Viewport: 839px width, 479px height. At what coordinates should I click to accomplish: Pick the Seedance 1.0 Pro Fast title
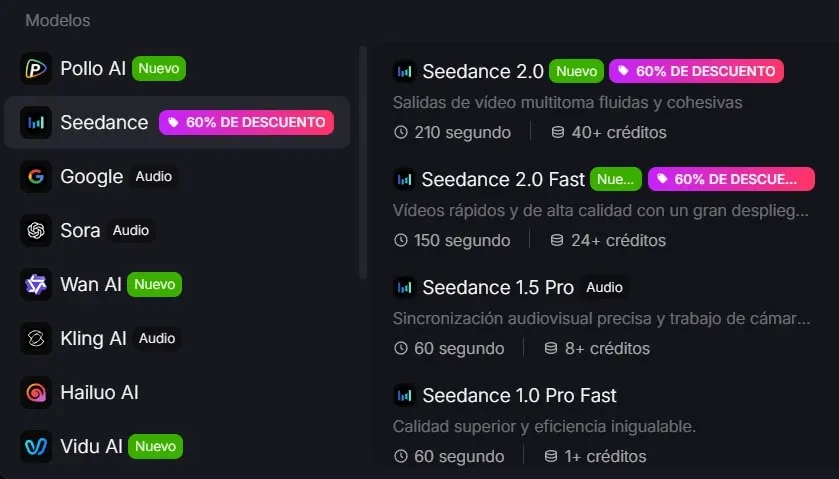pos(519,396)
